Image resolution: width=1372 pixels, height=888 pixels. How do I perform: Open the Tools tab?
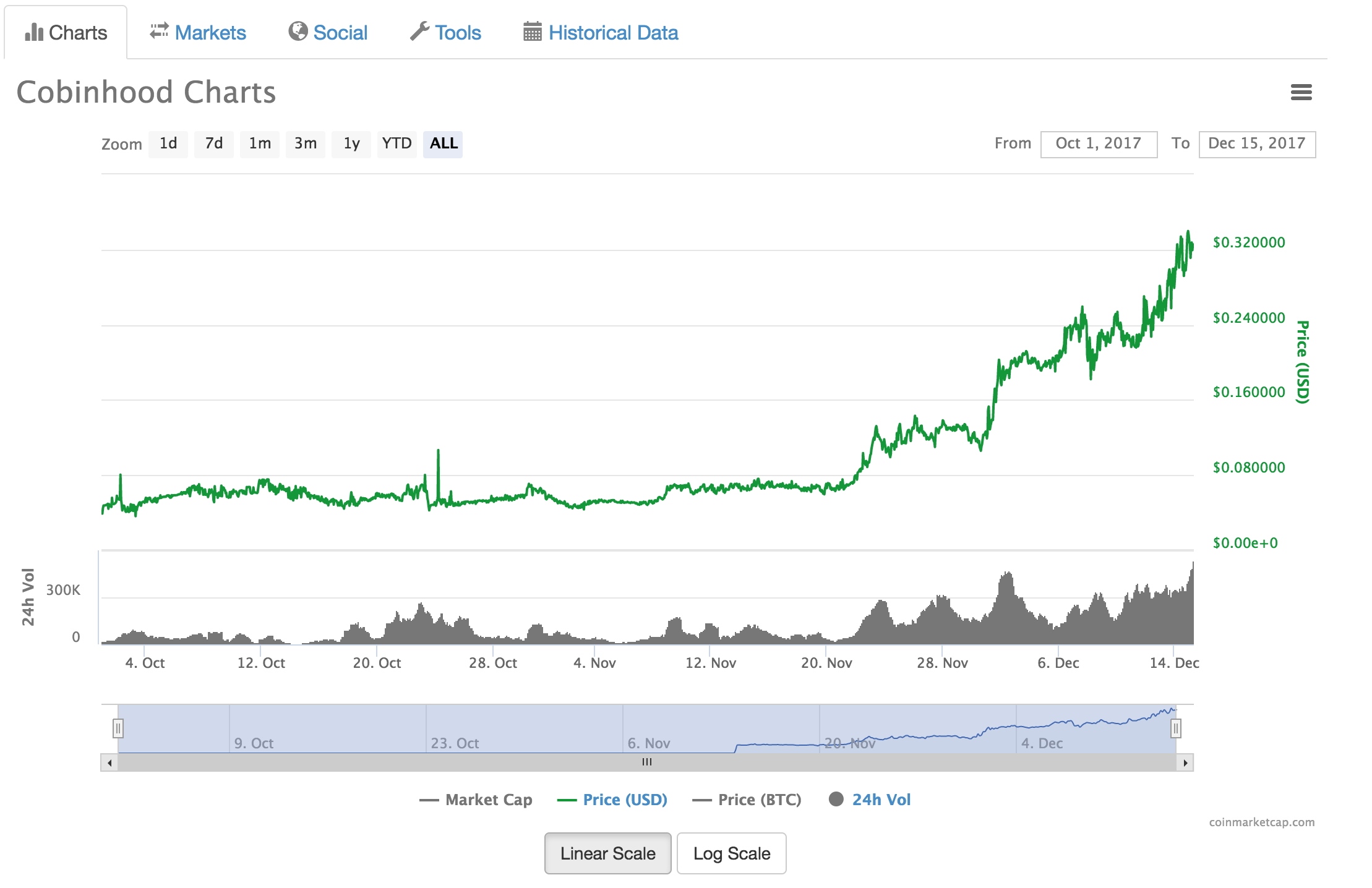[x=445, y=32]
